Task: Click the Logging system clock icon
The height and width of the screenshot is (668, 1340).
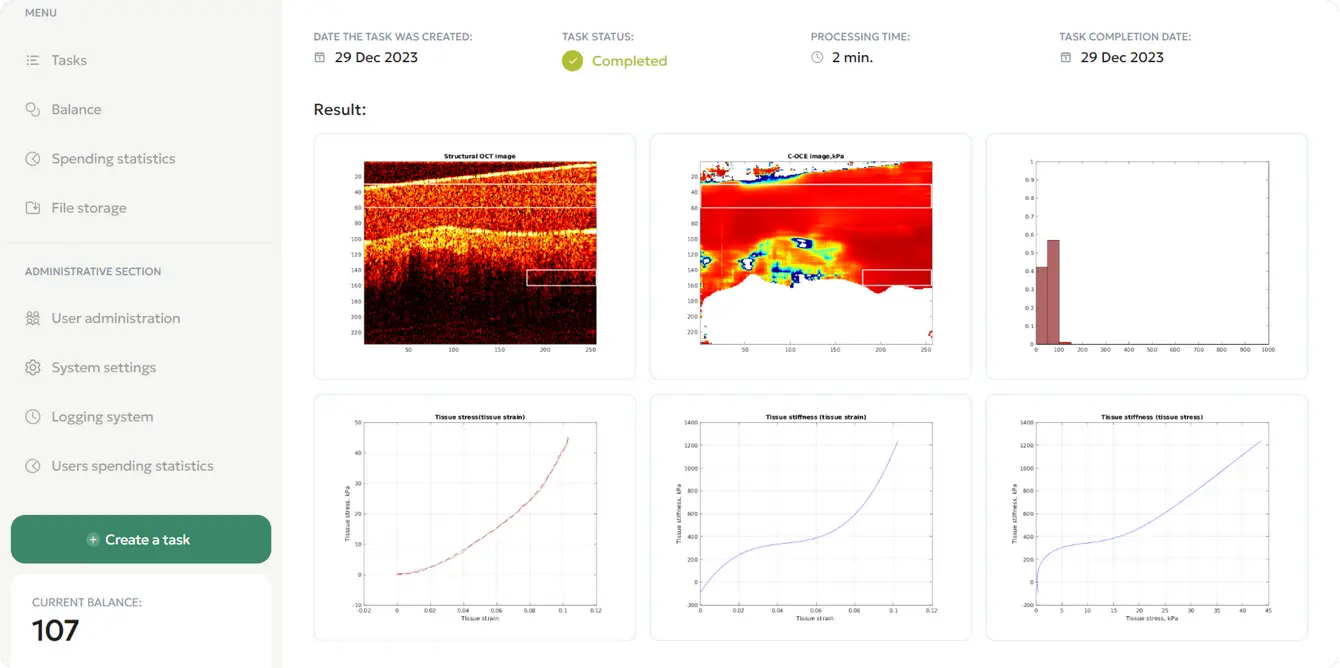Action: click(x=33, y=417)
